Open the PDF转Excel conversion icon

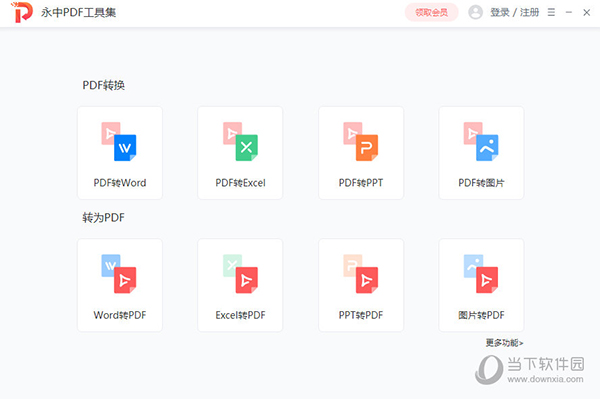[x=240, y=142]
